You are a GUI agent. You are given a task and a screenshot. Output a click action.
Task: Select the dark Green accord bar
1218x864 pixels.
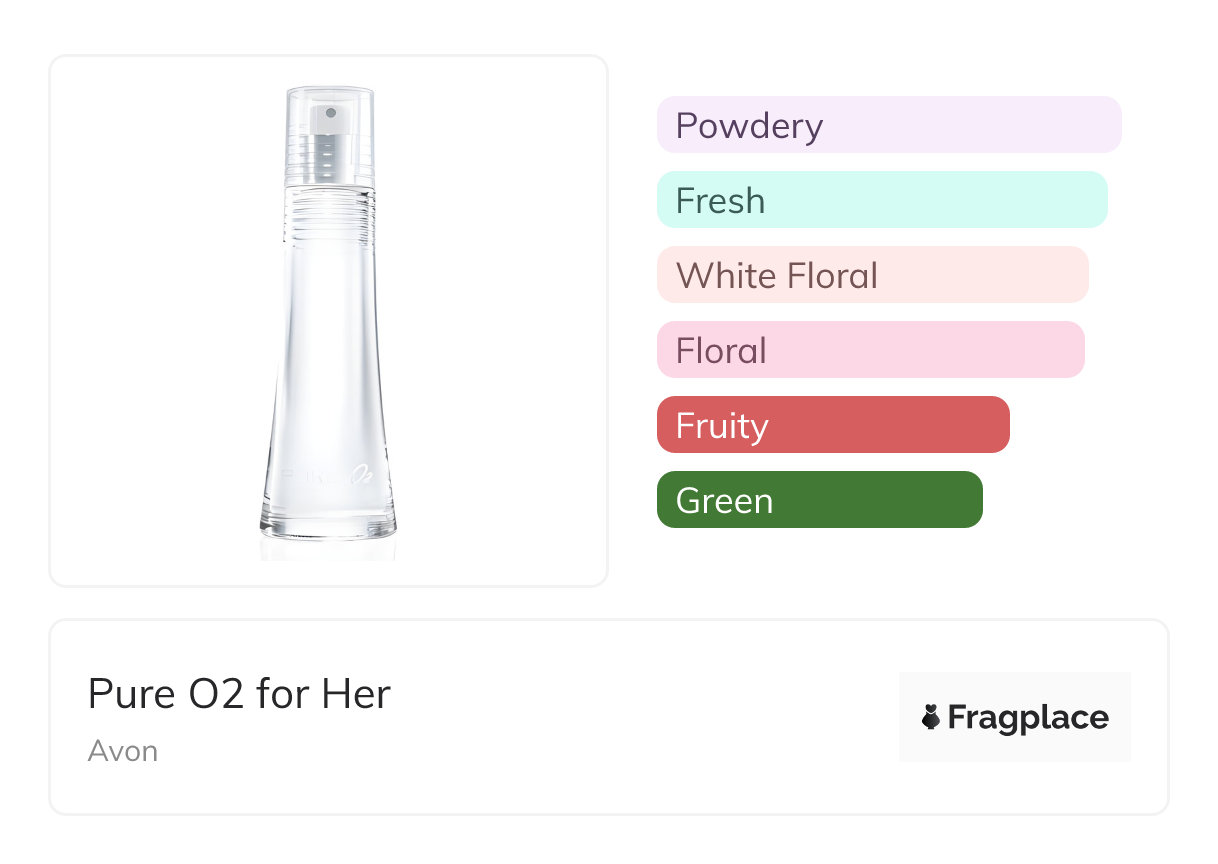tap(819, 500)
